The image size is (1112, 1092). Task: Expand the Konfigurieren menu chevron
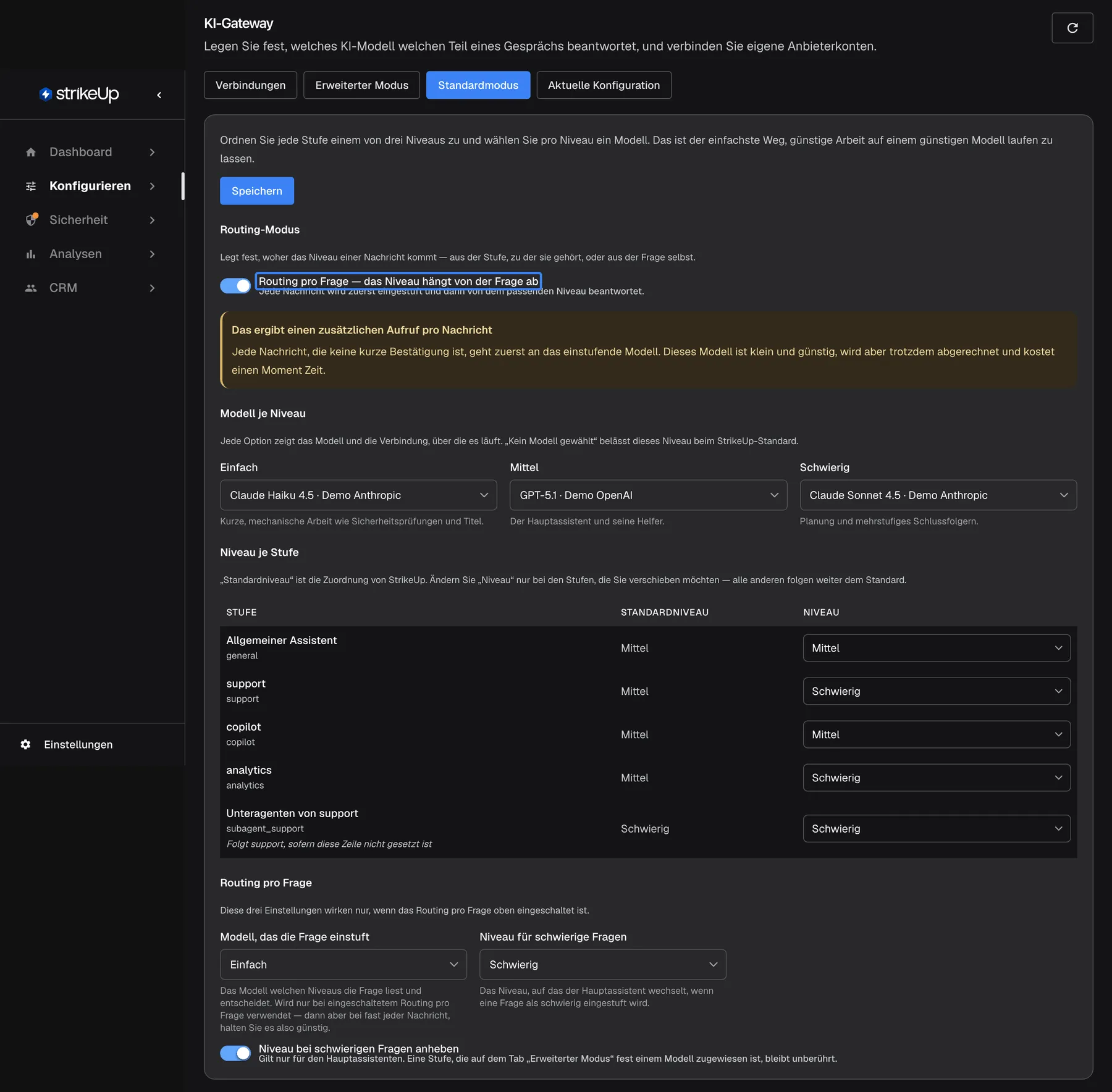click(x=152, y=186)
